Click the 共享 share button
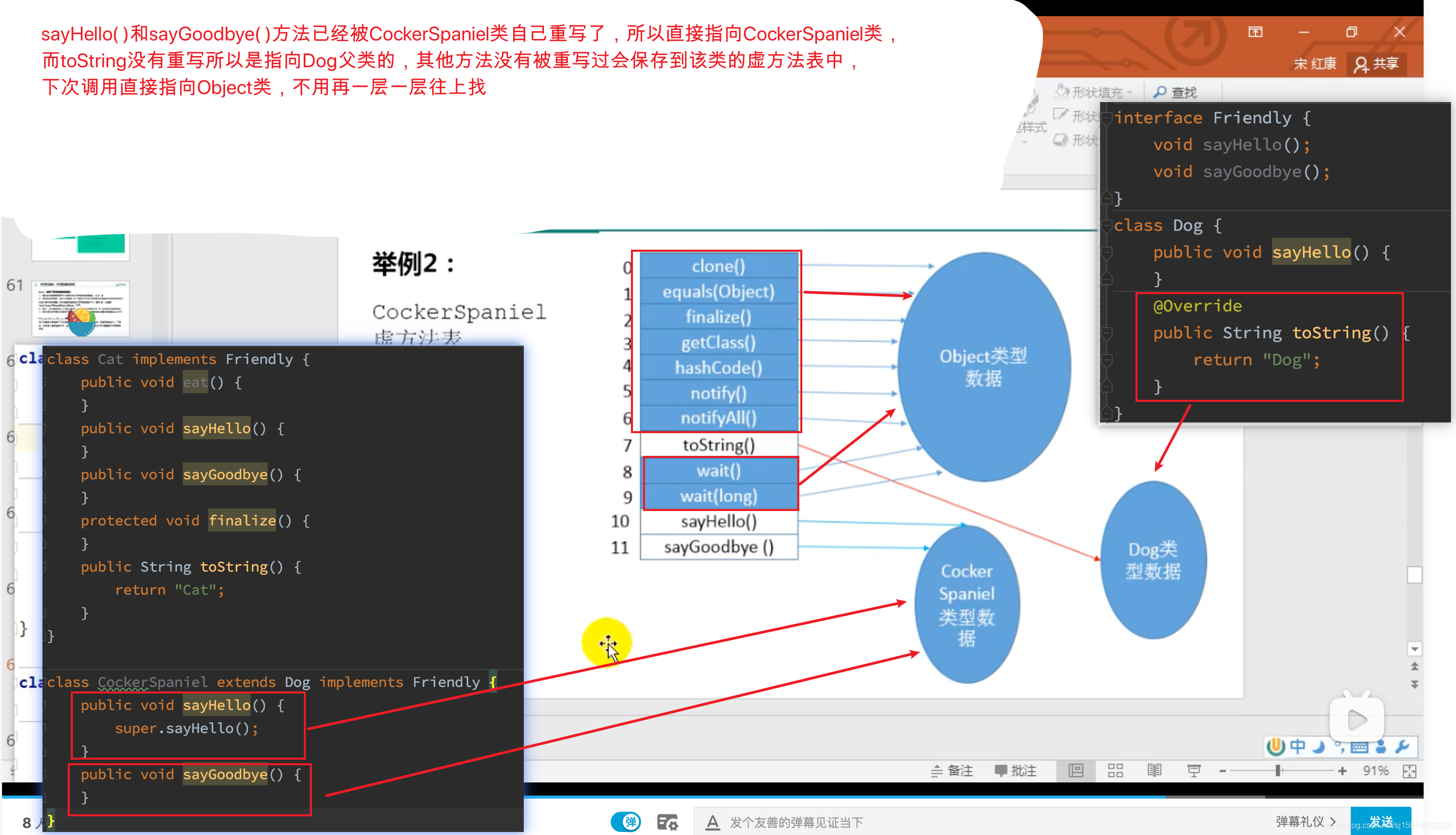The width and height of the screenshot is (1456, 835). [1376, 64]
